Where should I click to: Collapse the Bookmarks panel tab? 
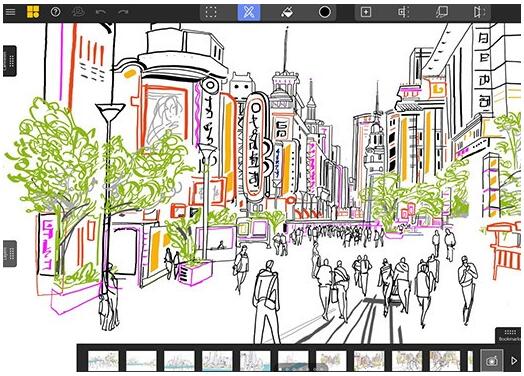[509, 335]
